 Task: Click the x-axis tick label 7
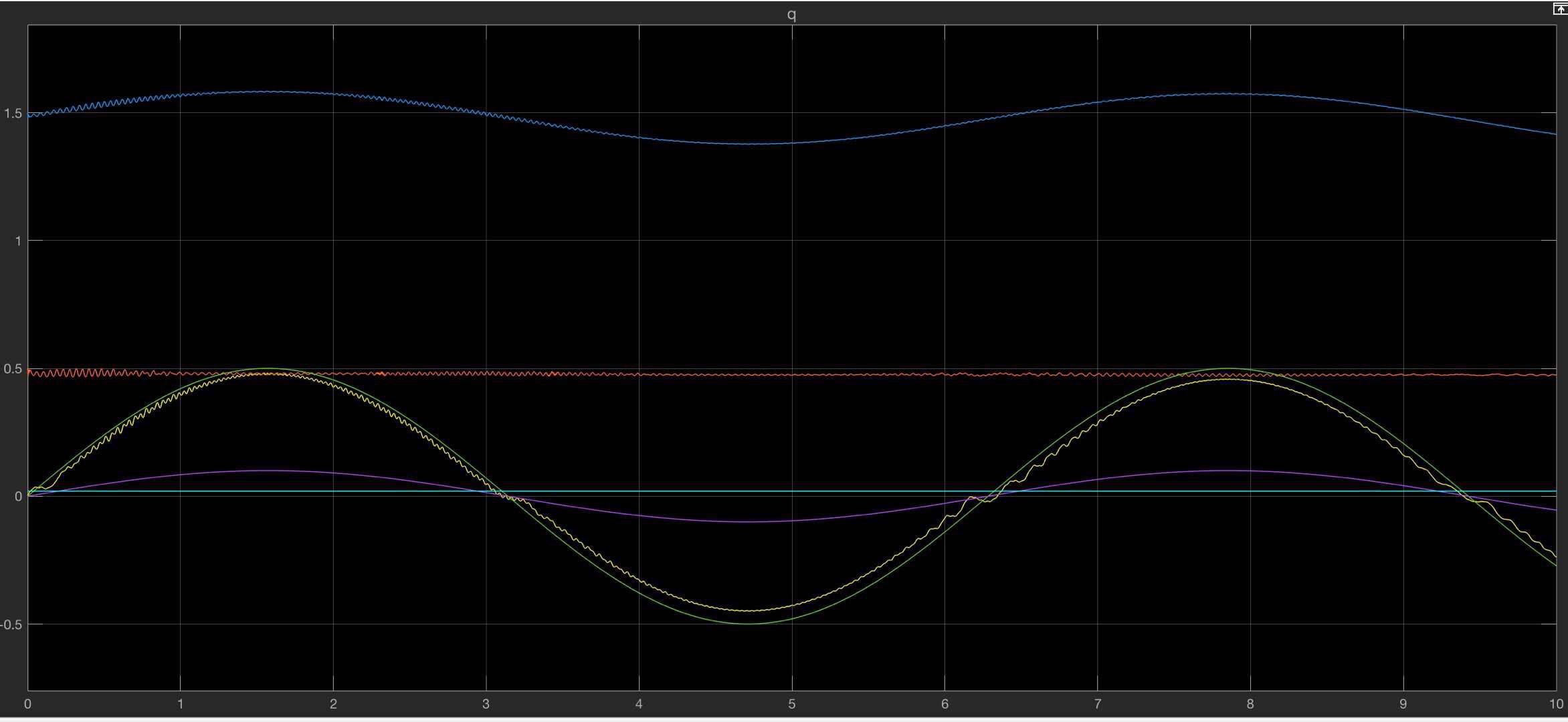click(x=1098, y=704)
